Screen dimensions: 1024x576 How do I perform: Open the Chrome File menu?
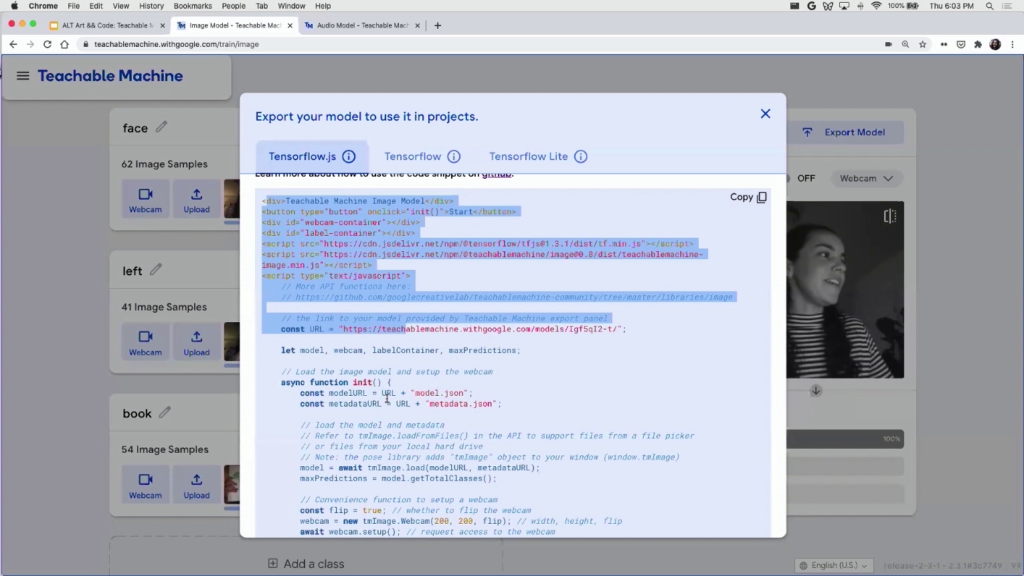click(x=74, y=6)
